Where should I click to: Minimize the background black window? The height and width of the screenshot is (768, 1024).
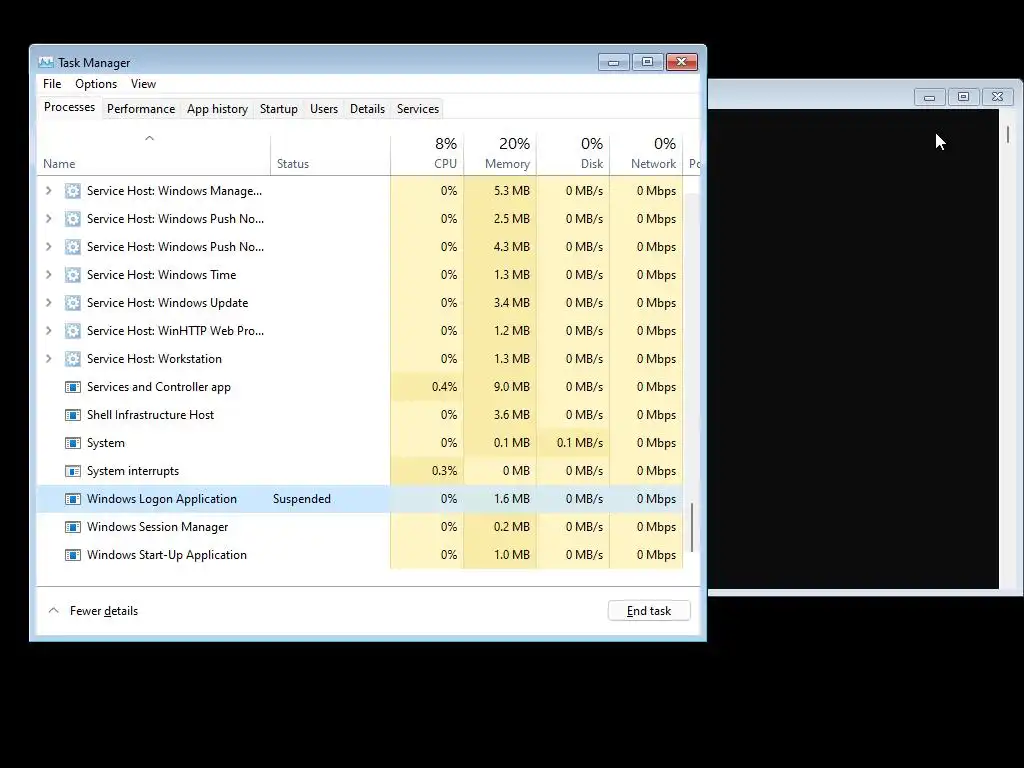coord(929,97)
